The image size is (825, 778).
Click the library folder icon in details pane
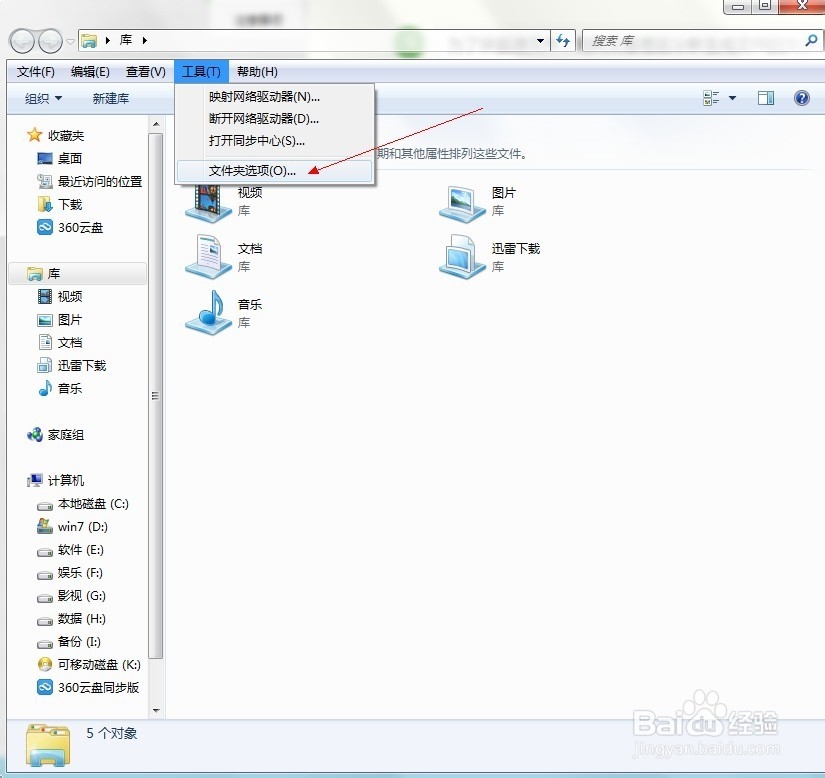coord(47,745)
